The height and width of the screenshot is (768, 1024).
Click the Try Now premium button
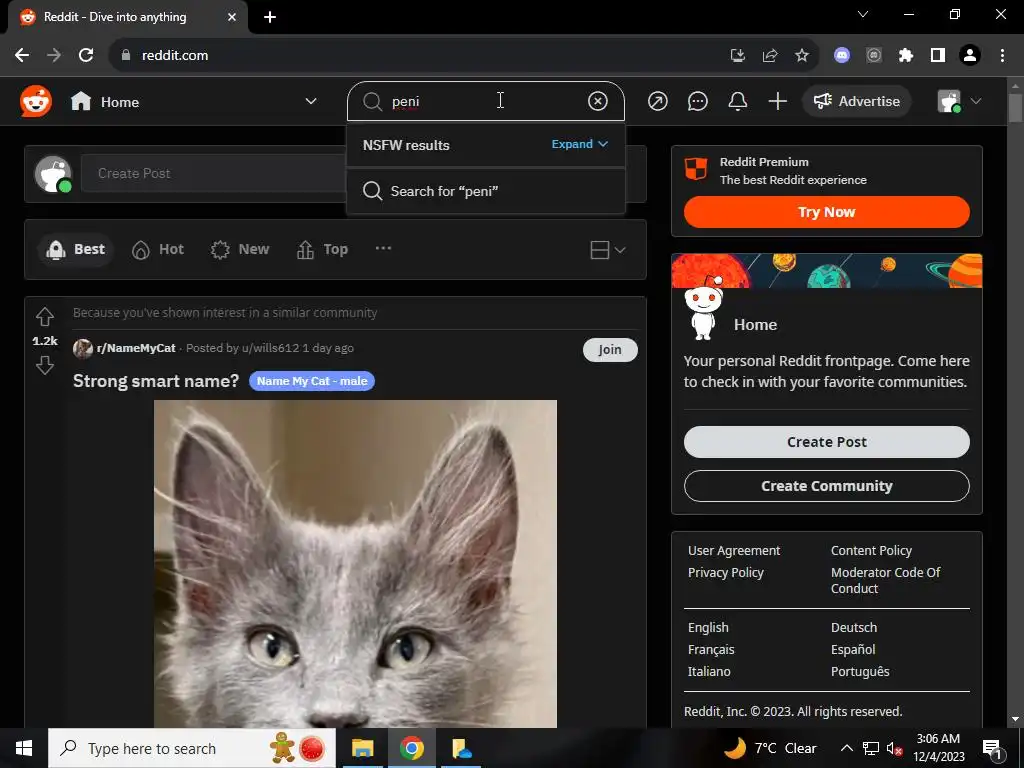pyautogui.click(x=826, y=212)
